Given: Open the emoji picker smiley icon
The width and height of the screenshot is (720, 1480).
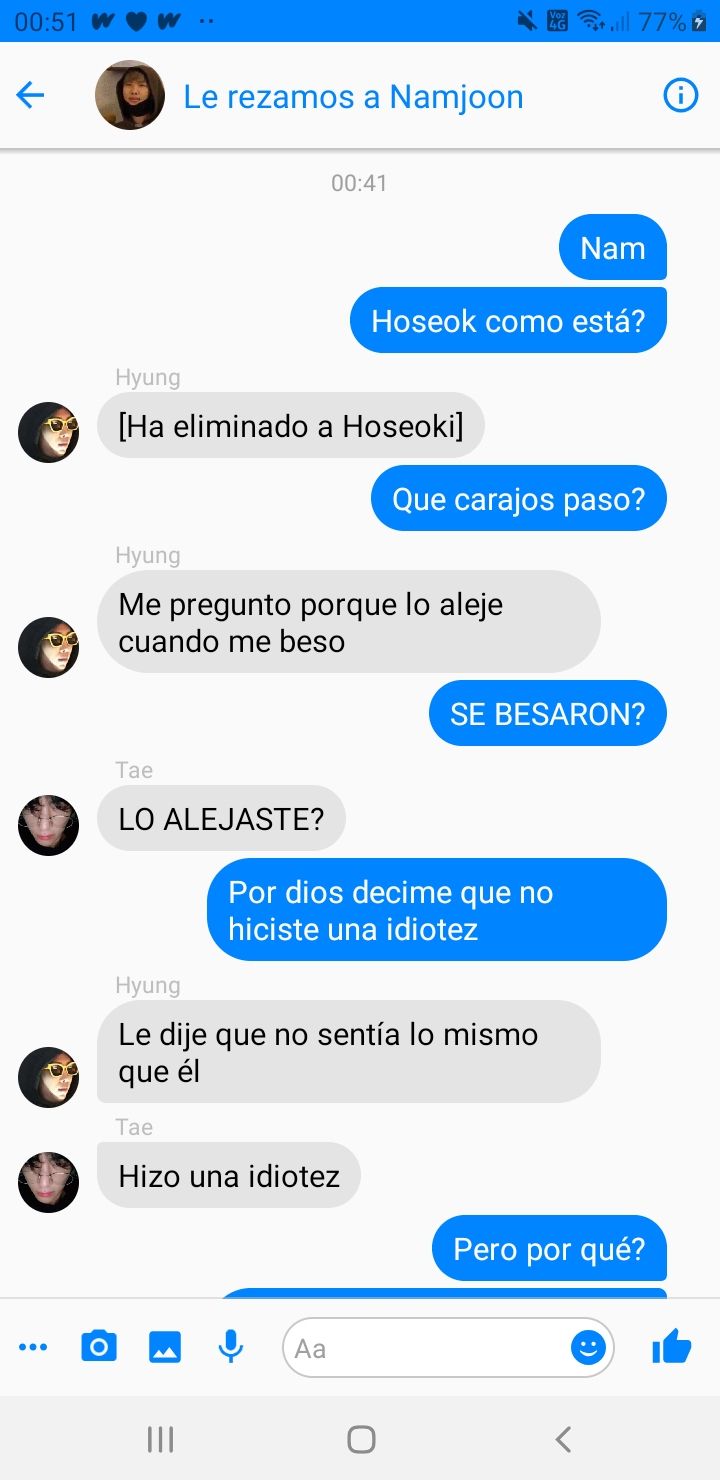Looking at the screenshot, I should [588, 1348].
